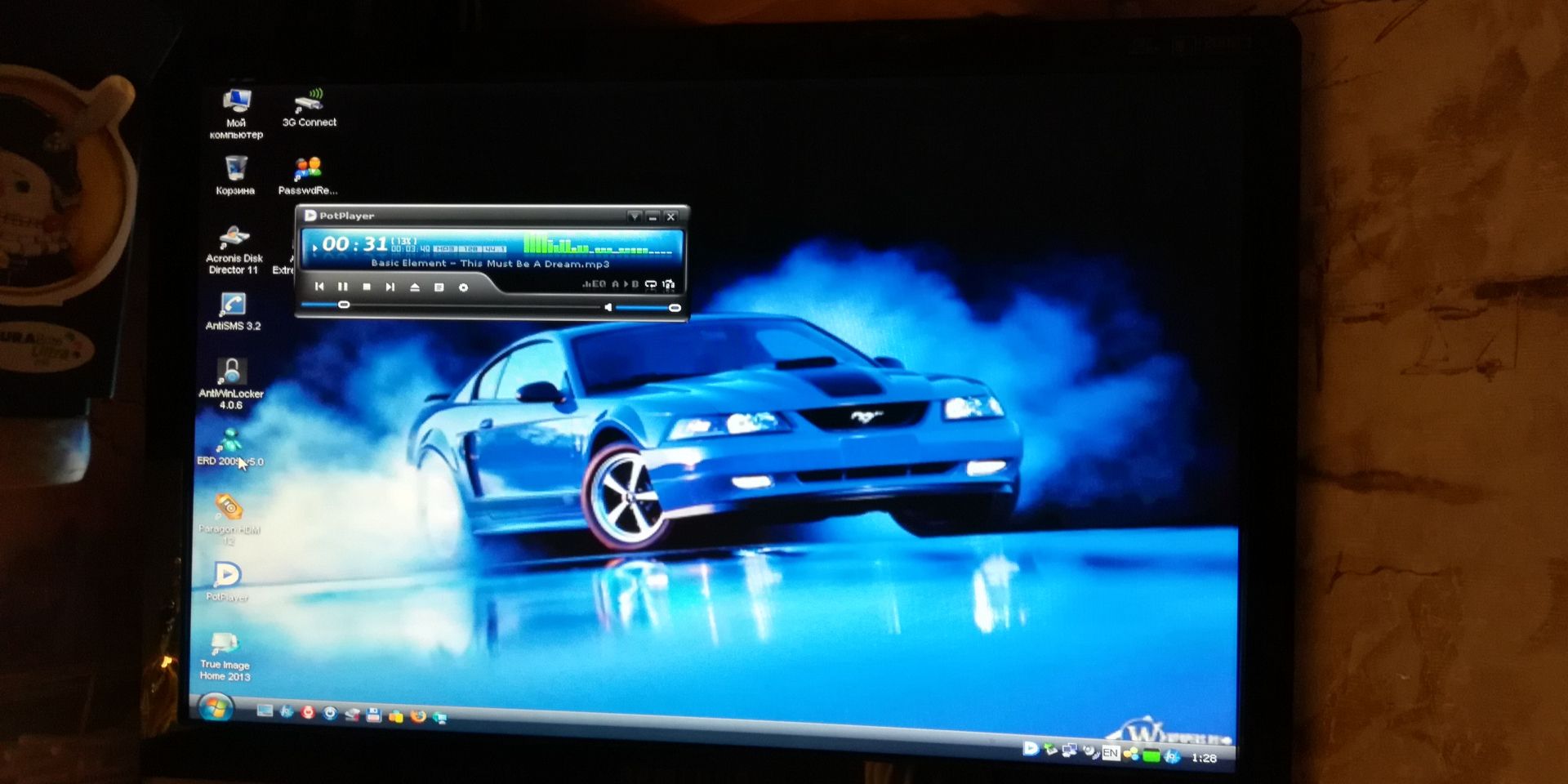
Task: Select the PotPlayer desktop shortcut icon
Action: coord(227,581)
